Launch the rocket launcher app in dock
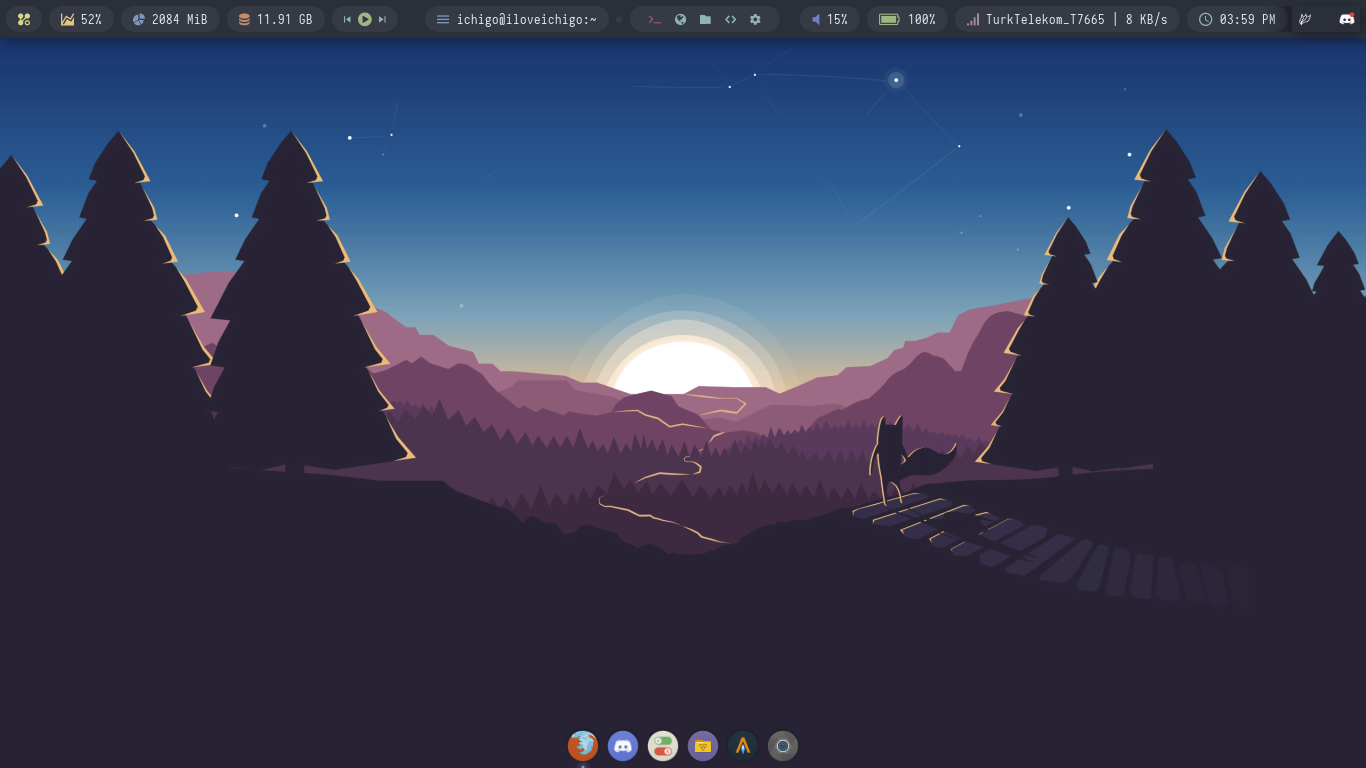This screenshot has height=768, width=1366. pyautogui.click(x=743, y=745)
